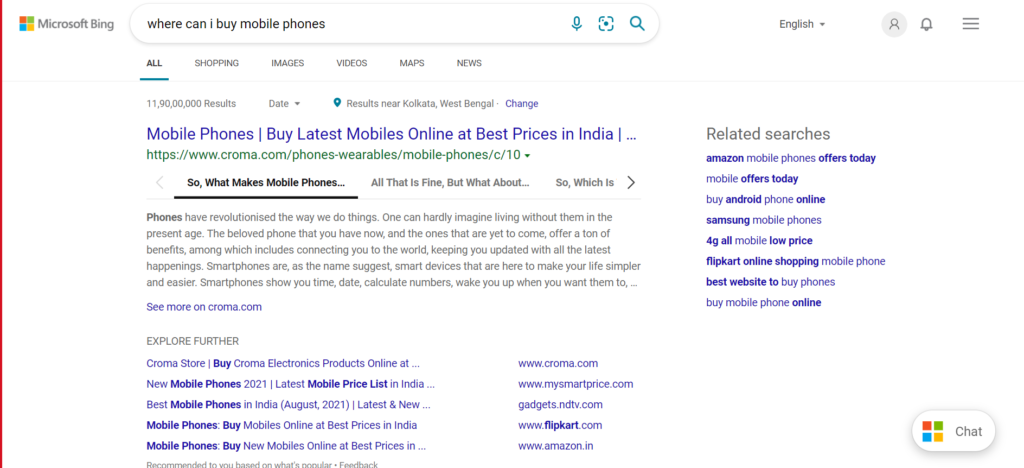The height and width of the screenshot is (468, 1024).
Task: Expand the Date filter dropdown
Action: 285,103
